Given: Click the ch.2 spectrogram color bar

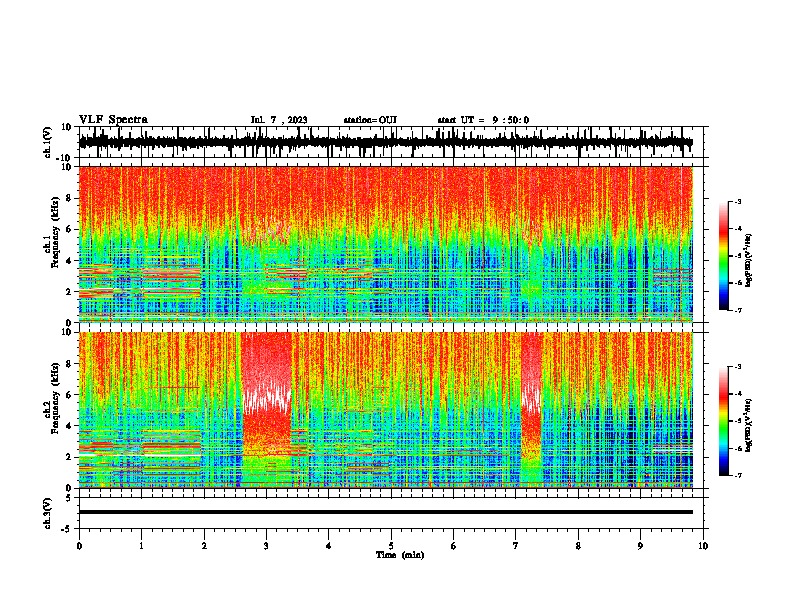Looking at the screenshot, I should 724,421.
